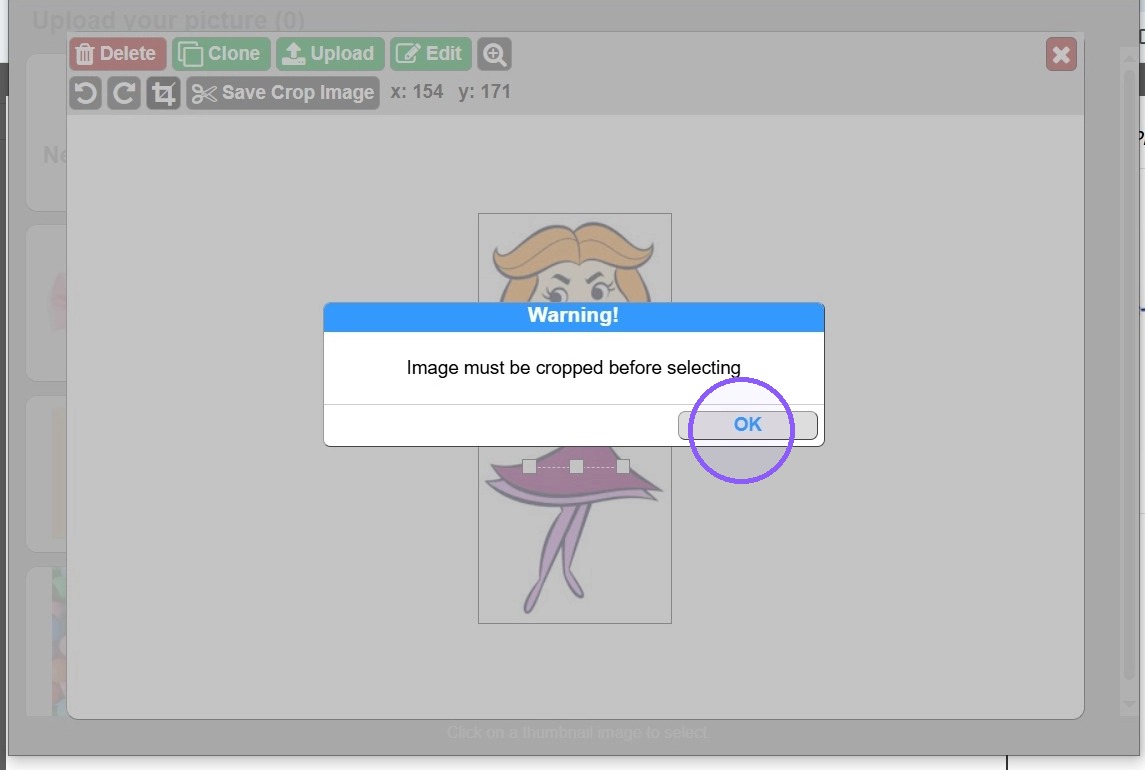Click Save Crop Image button
The height and width of the screenshot is (770, 1145).
point(283,93)
